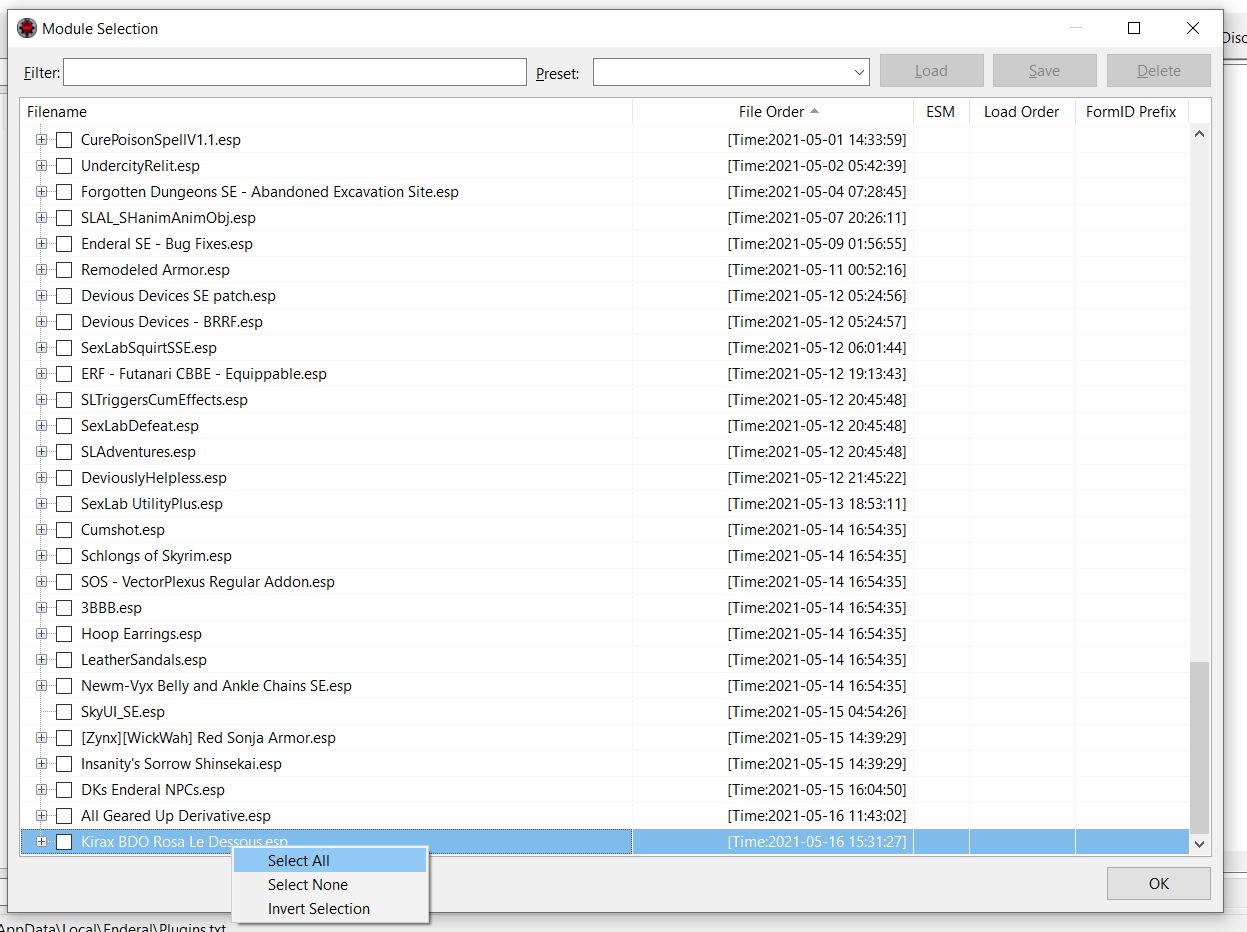Expand SOS - VectorPlexus Regular Addon node
1247x932 pixels.
(41, 582)
